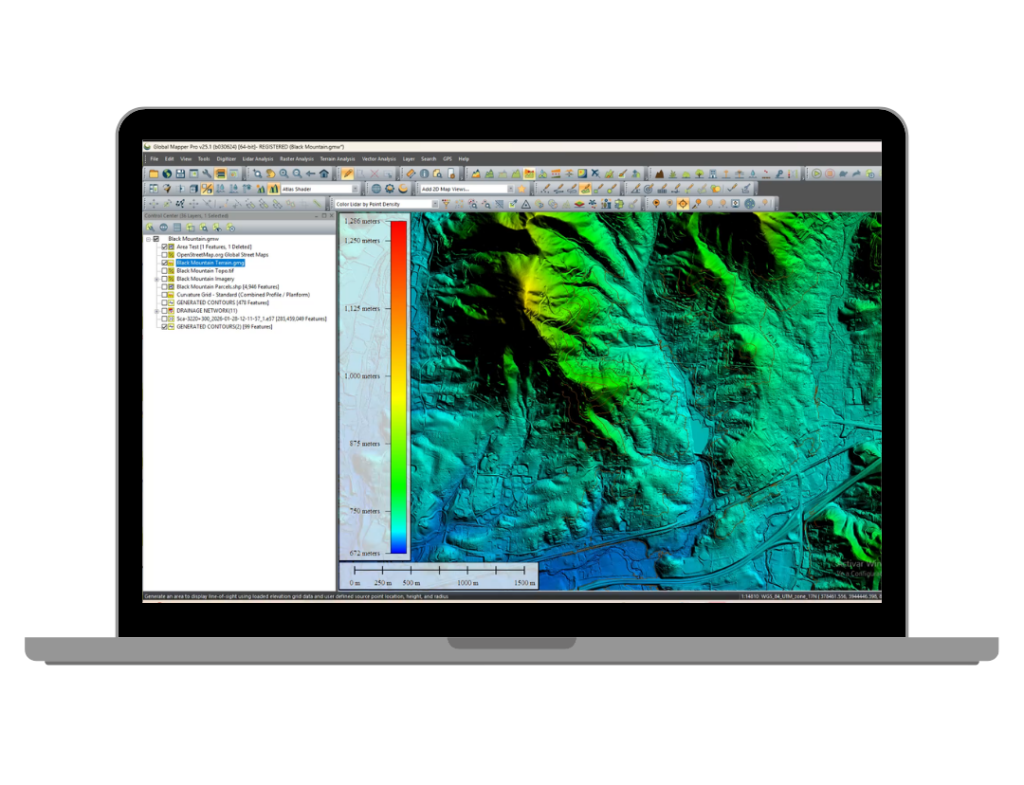This screenshot has height=785, width=1024.
Task: Click the elevation legend color ramp
Action: [399, 387]
